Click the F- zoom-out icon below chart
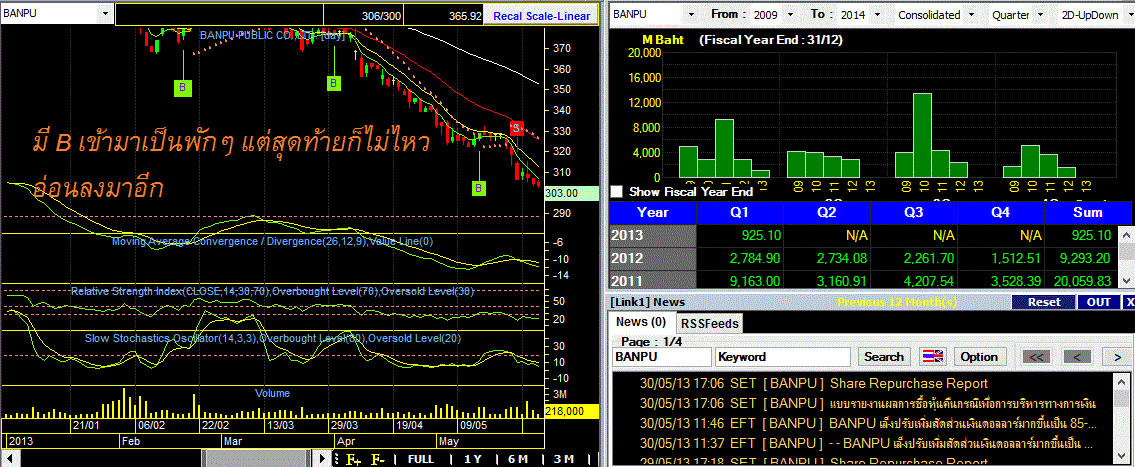1135x467 pixels. (x=378, y=458)
